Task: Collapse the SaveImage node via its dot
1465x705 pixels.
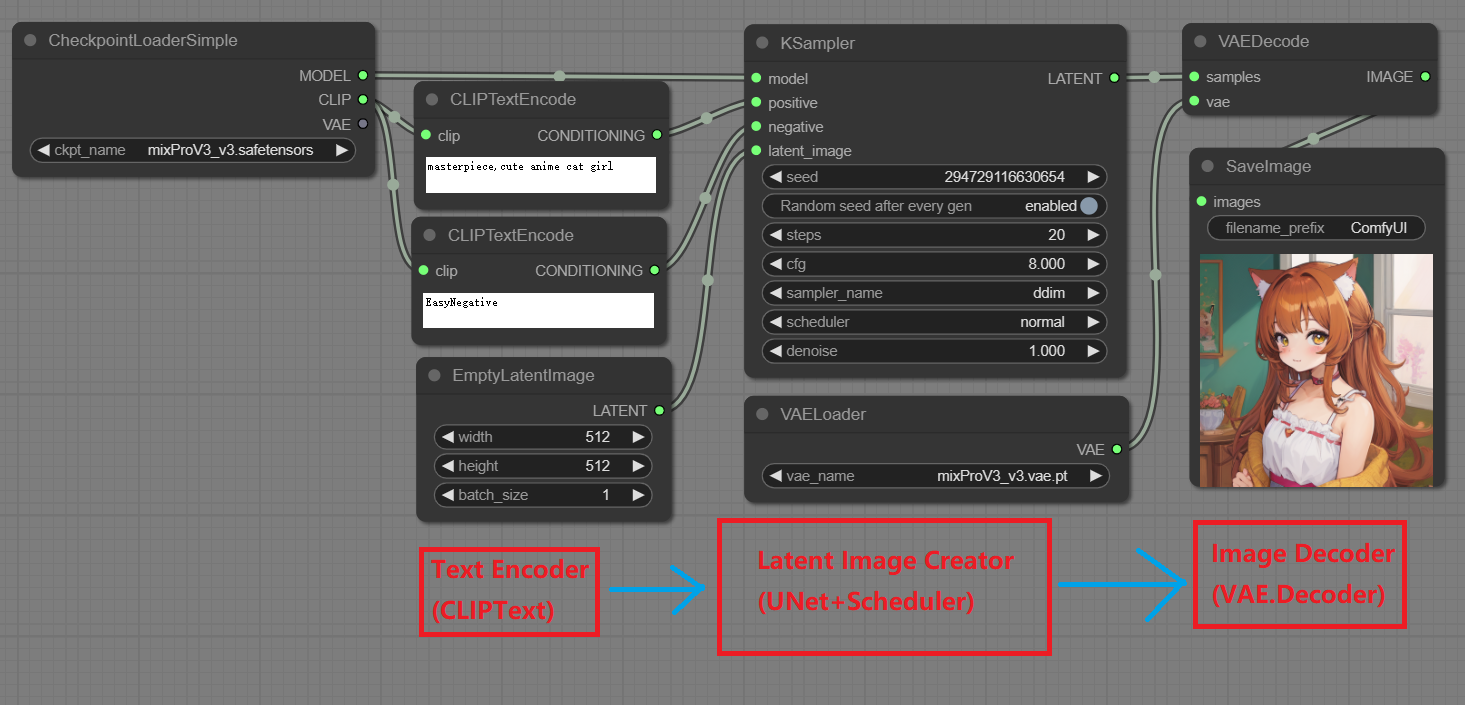Action: point(1207,167)
